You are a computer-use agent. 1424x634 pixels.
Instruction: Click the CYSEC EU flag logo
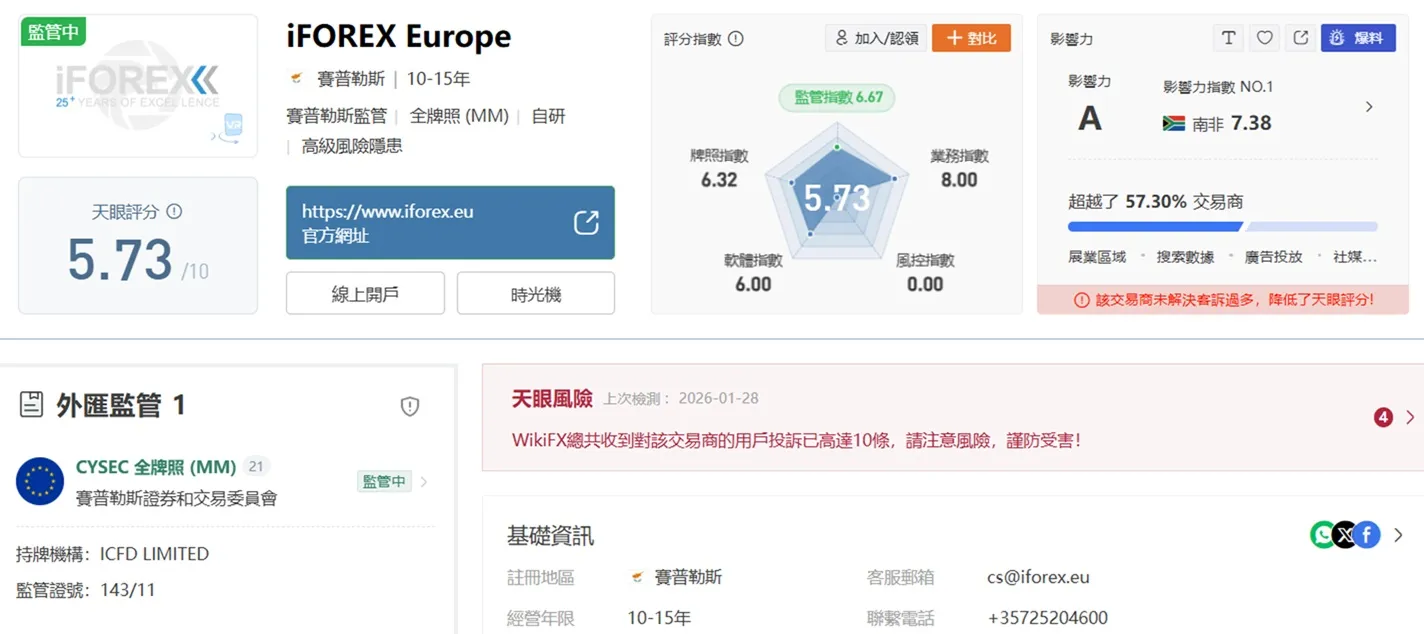40,481
